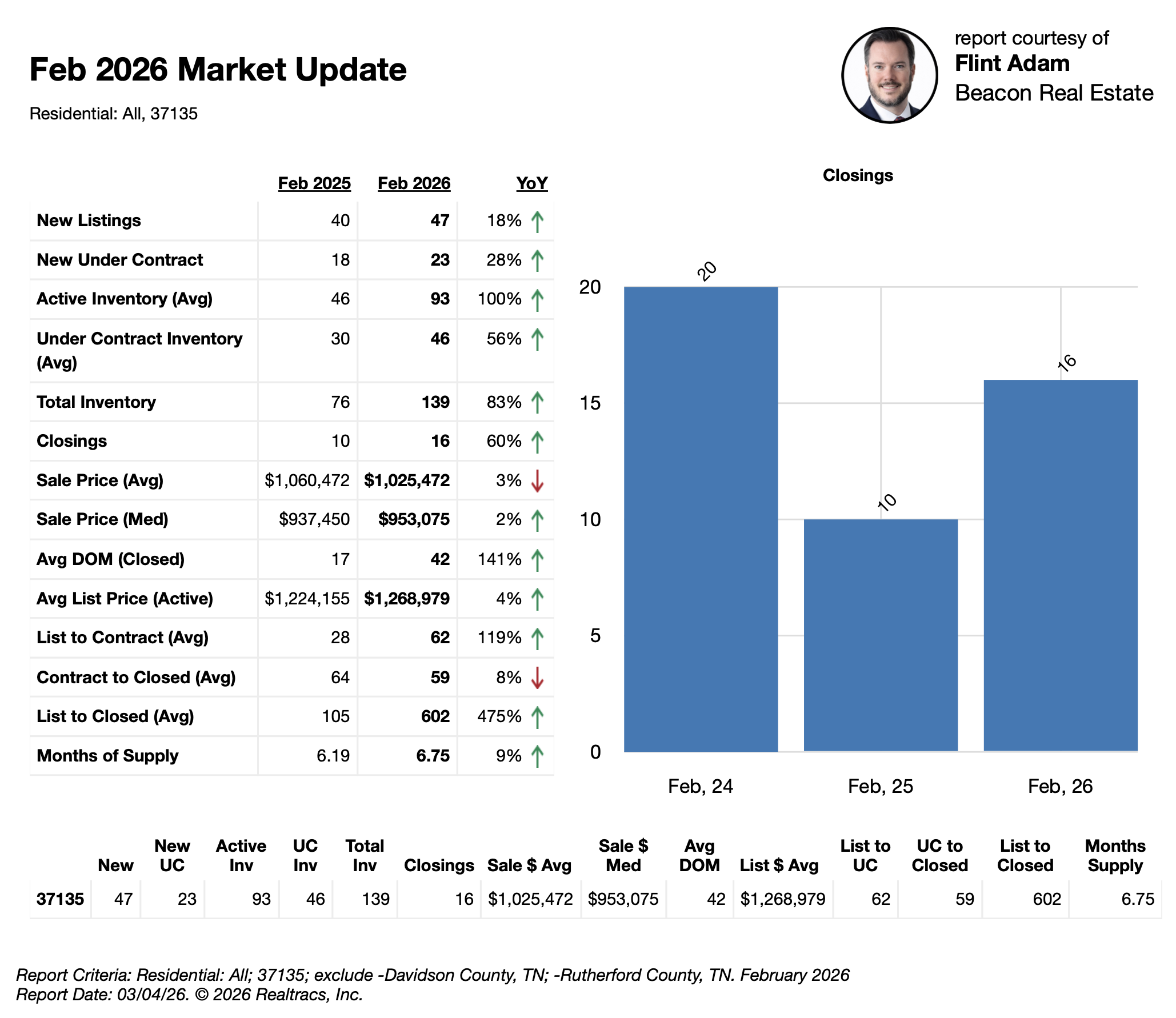The height and width of the screenshot is (1018, 1176).
Task: Click the Closings chart title
Action: [x=857, y=175]
